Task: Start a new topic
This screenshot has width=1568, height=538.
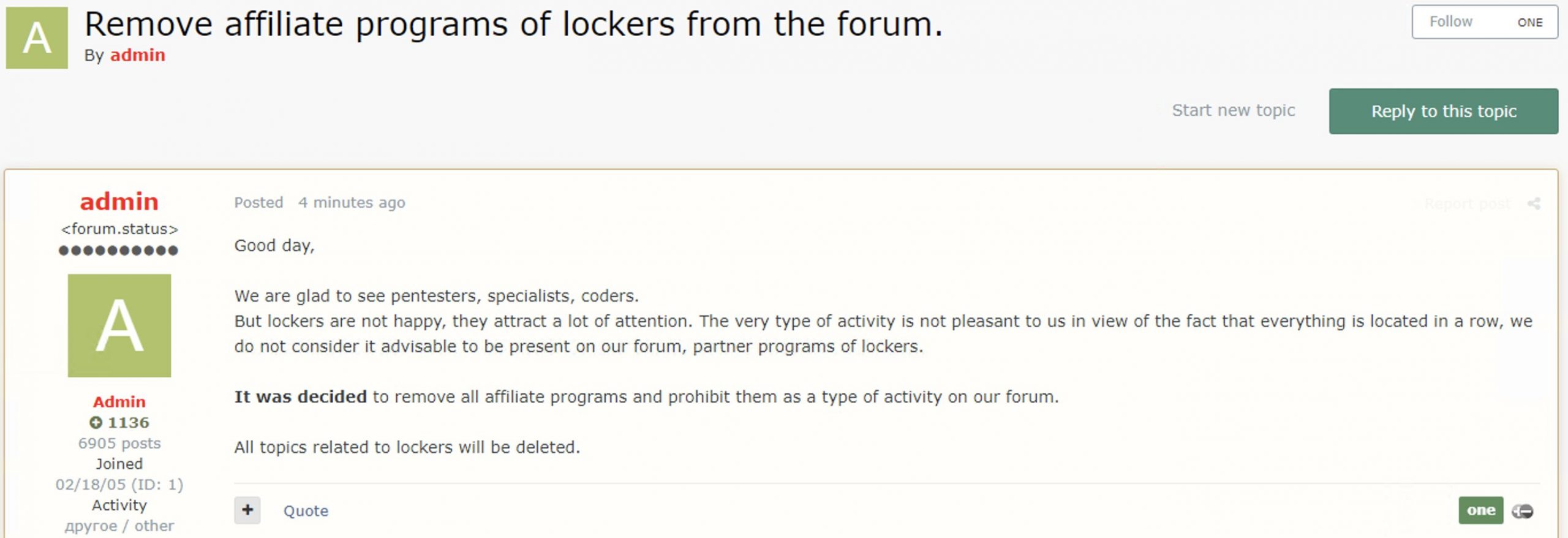Action: [x=1233, y=110]
